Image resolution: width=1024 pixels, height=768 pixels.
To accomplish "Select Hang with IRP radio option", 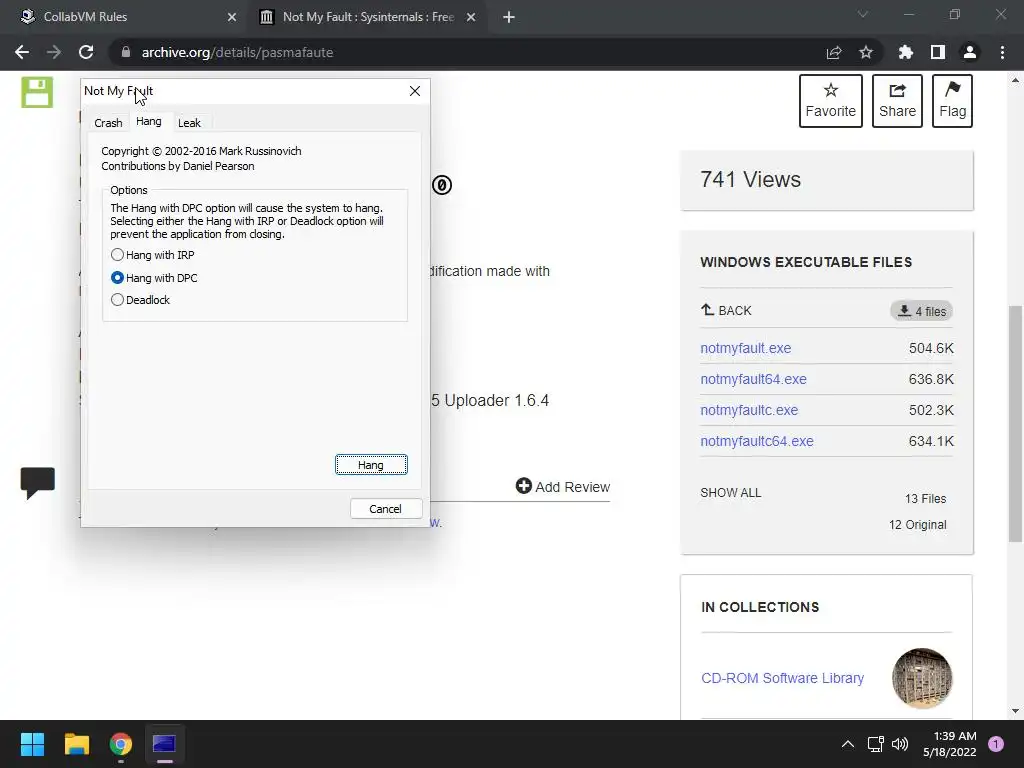I will click(153, 255).
